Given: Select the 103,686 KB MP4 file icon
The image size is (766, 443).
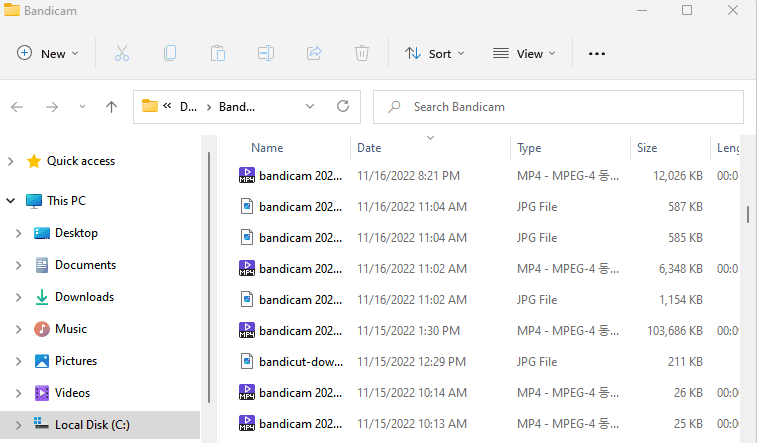Looking at the screenshot, I should point(247,331).
